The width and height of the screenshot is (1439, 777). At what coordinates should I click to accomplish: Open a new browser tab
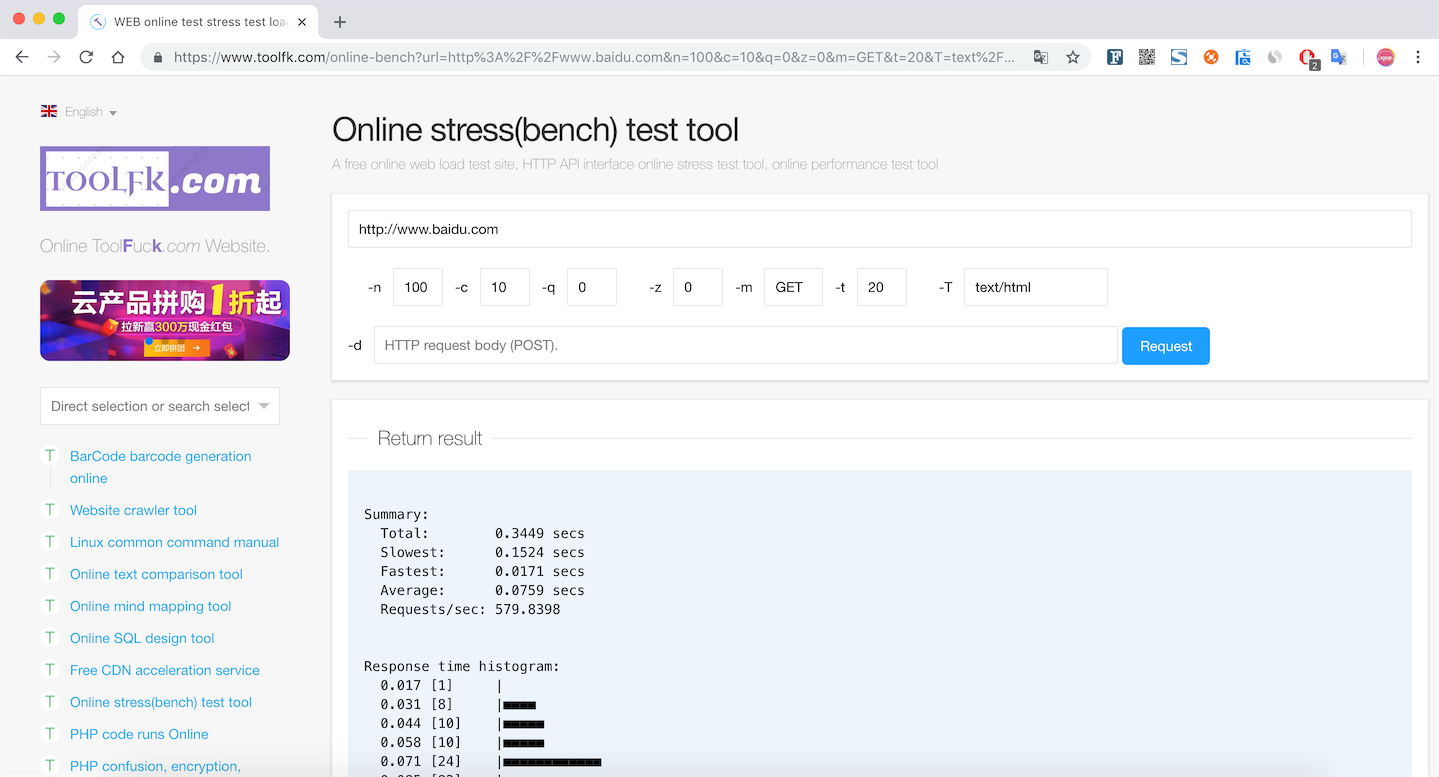click(340, 22)
